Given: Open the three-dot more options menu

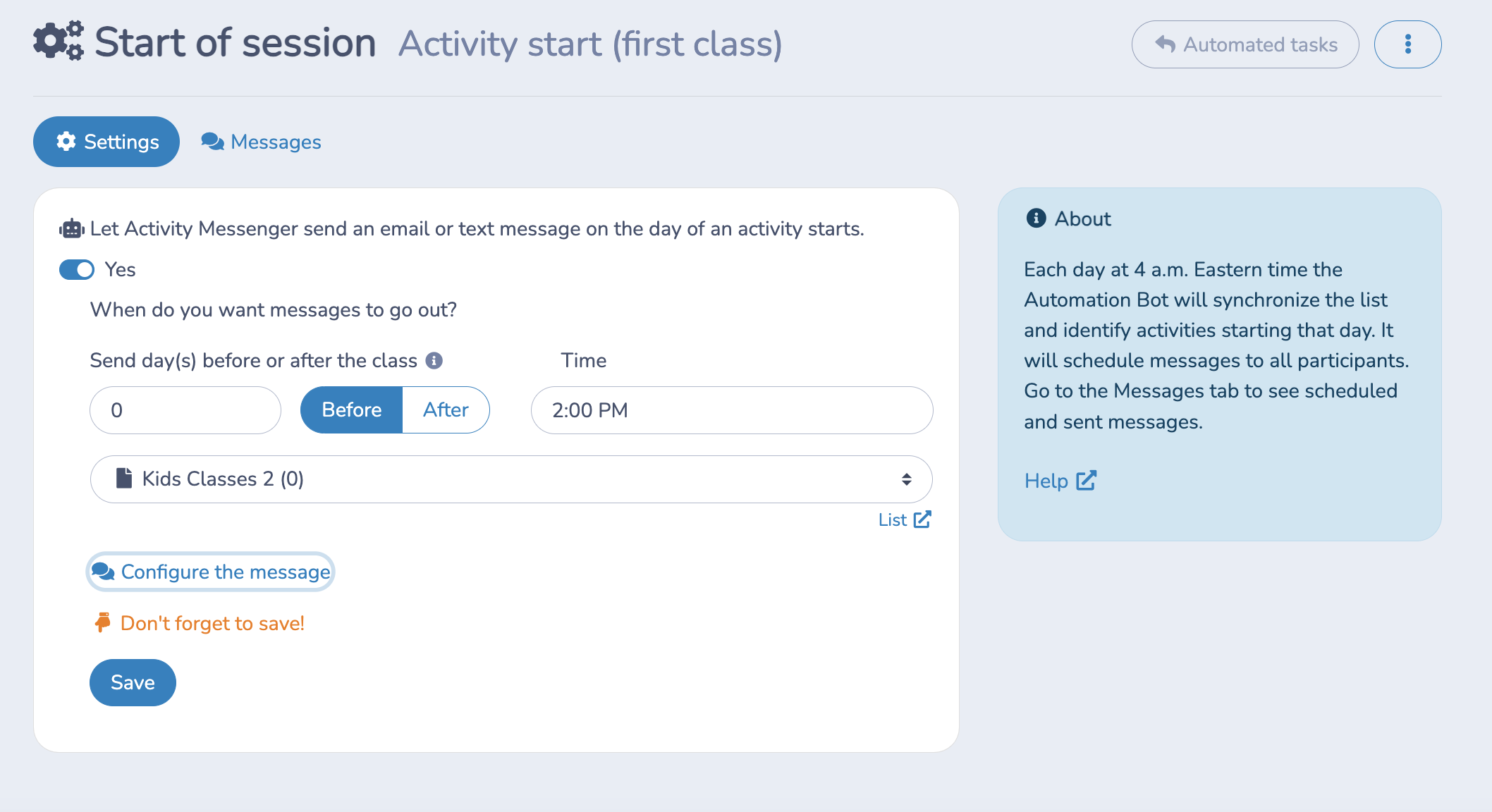Looking at the screenshot, I should point(1407,44).
